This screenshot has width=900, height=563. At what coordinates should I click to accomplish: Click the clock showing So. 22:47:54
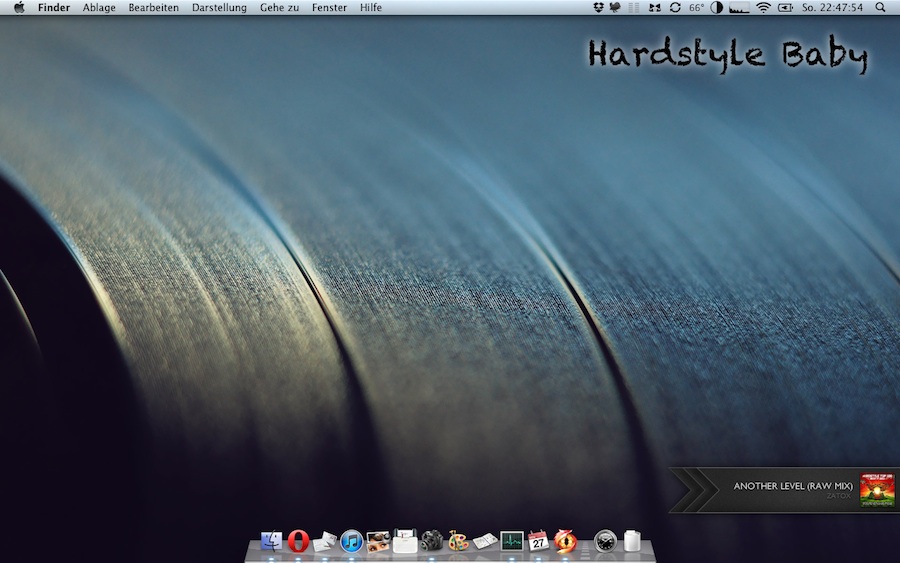coord(832,7)
